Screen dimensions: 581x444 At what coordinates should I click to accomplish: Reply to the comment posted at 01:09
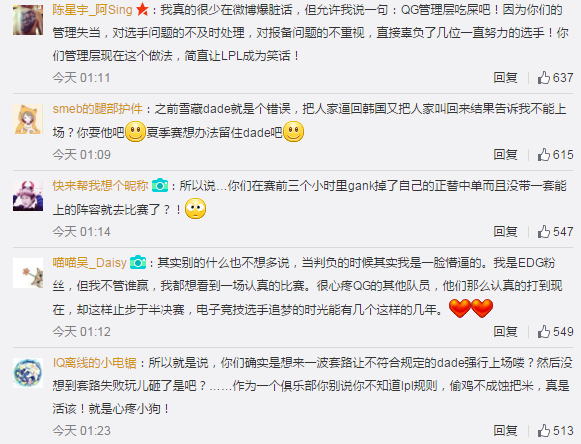pos(505,155)
